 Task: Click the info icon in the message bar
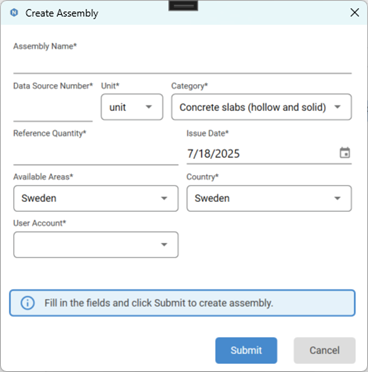click(27, 303)
